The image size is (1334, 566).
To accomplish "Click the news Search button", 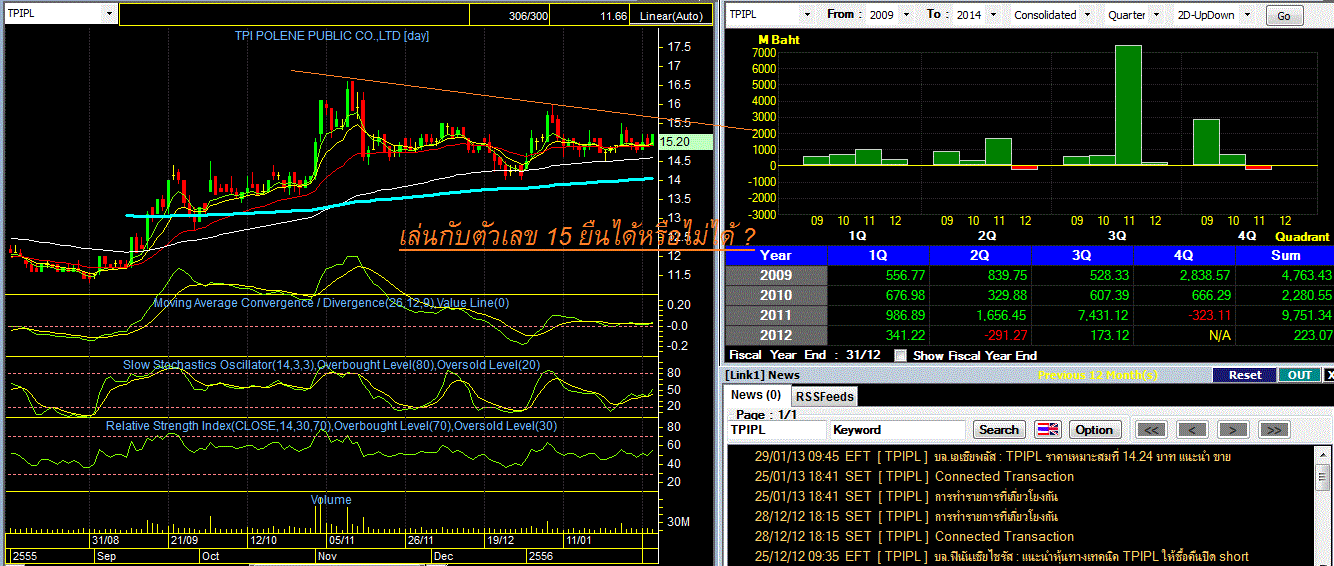I will click(998, 429).
